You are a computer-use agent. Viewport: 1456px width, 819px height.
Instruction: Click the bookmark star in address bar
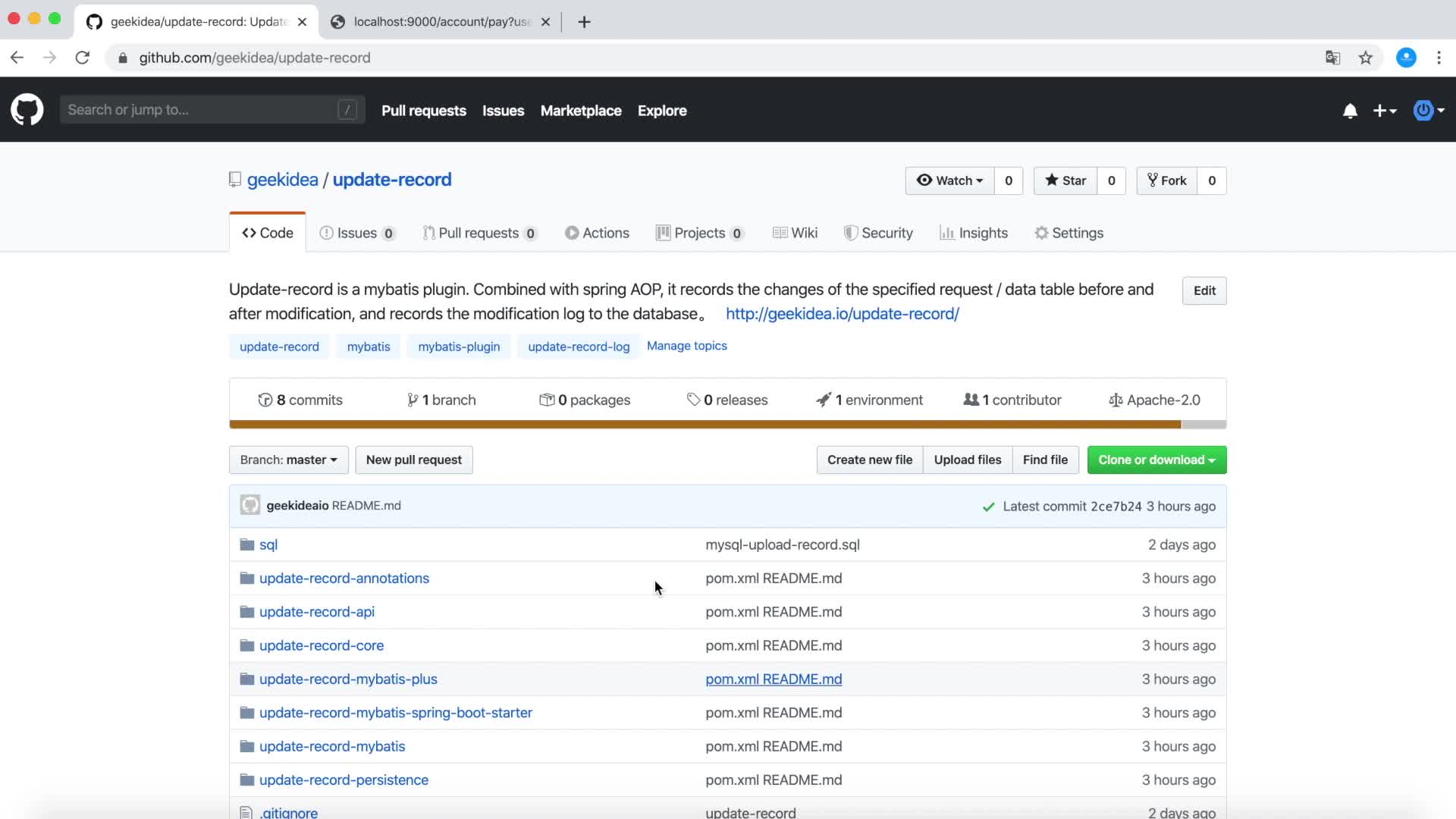click(1365, 58)
